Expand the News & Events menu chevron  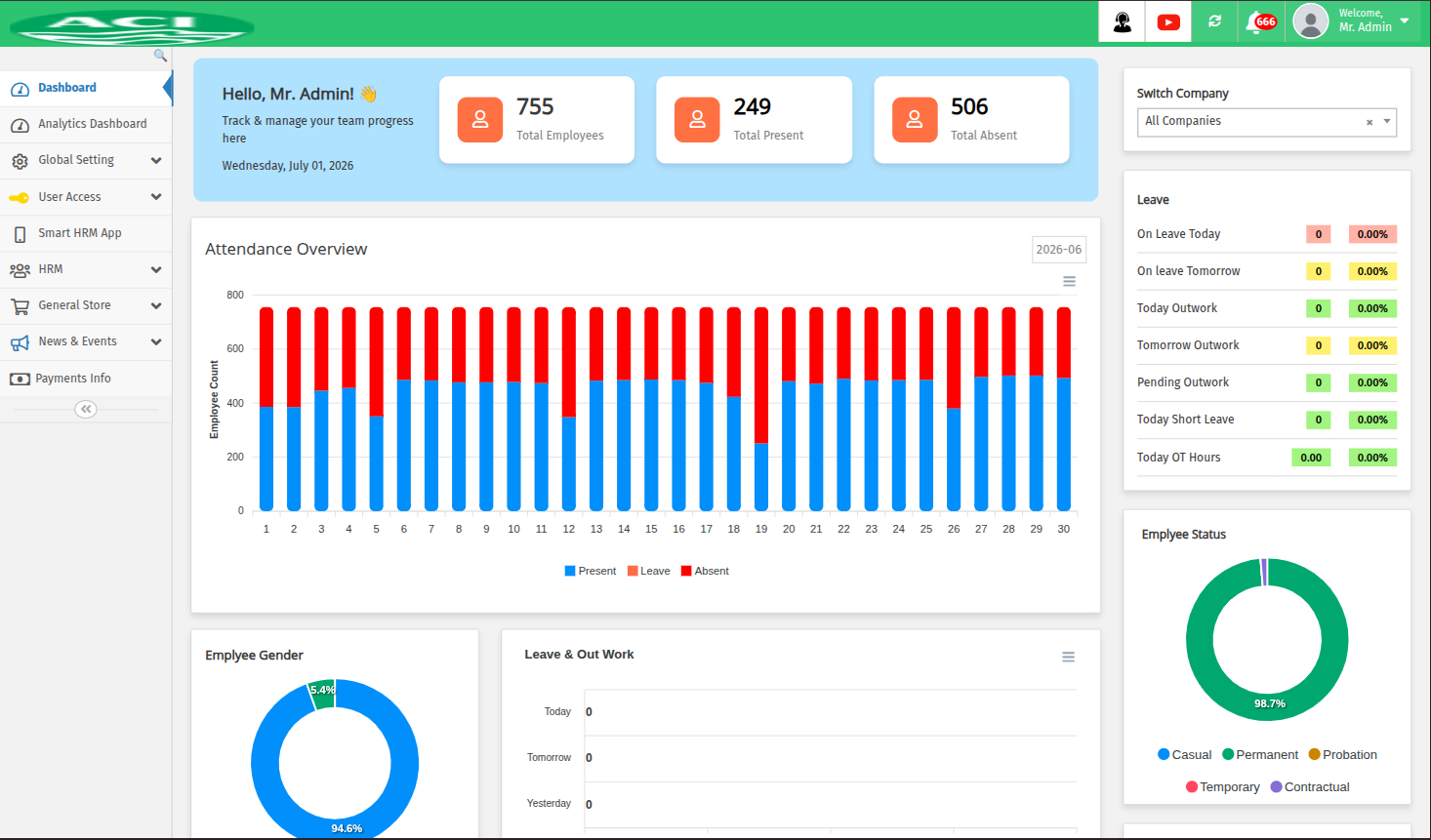click(x=156, y=342)
